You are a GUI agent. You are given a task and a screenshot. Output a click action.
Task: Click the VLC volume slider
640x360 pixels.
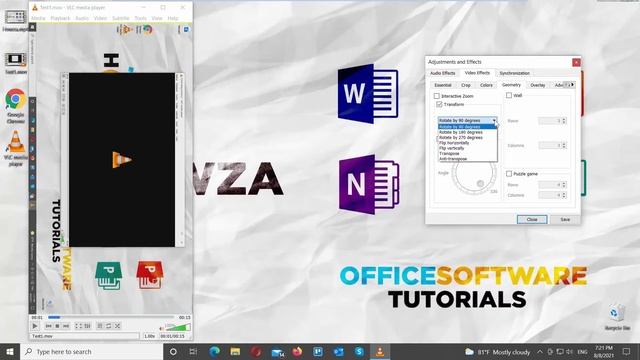[x=178, y=327]
